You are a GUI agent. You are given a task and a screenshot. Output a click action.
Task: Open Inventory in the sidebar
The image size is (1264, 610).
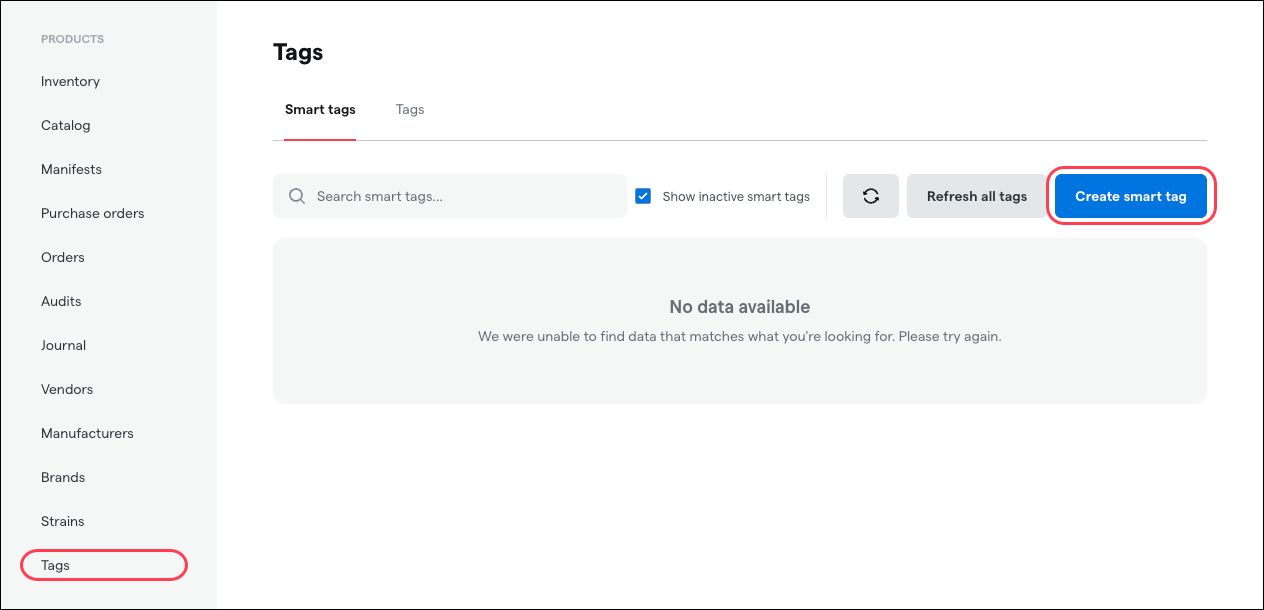pyautogui.click(x=70, y=81)
